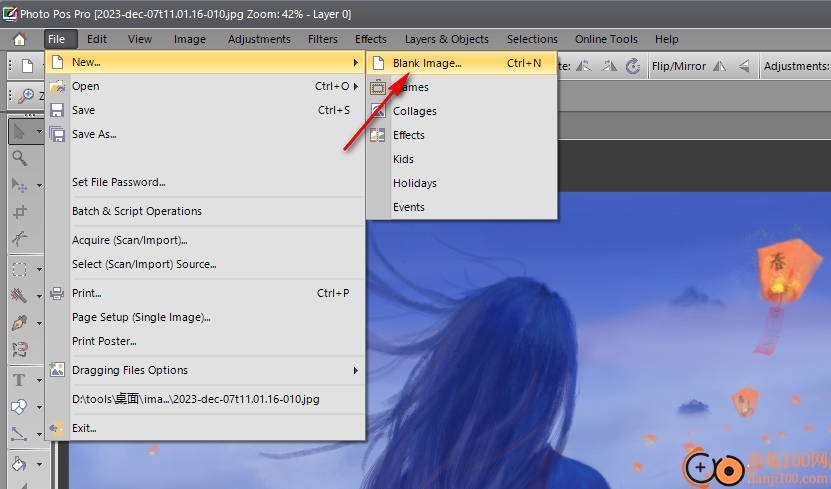Screen dimensions: 831x489
Task: Click the Exit arrow icon
Action: [56, 428]
